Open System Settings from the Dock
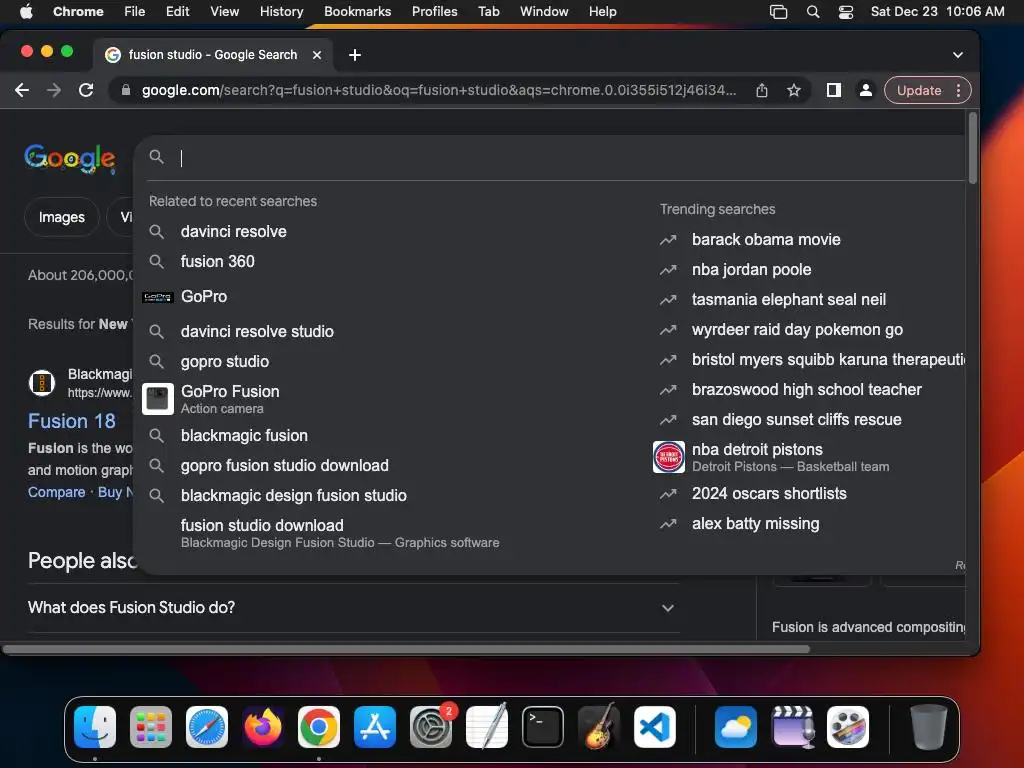 pyautogui.click(x=431, y=727)
